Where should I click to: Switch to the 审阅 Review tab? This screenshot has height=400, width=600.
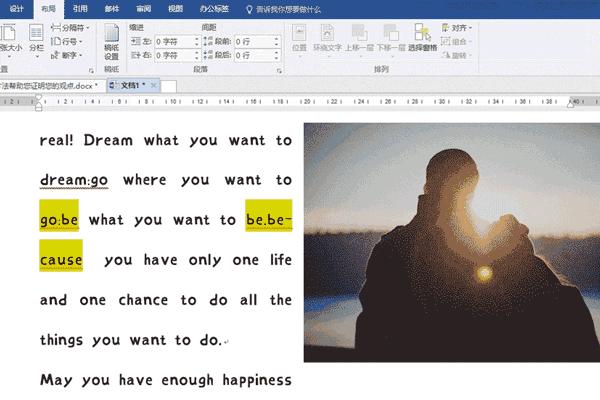point(143,9)
